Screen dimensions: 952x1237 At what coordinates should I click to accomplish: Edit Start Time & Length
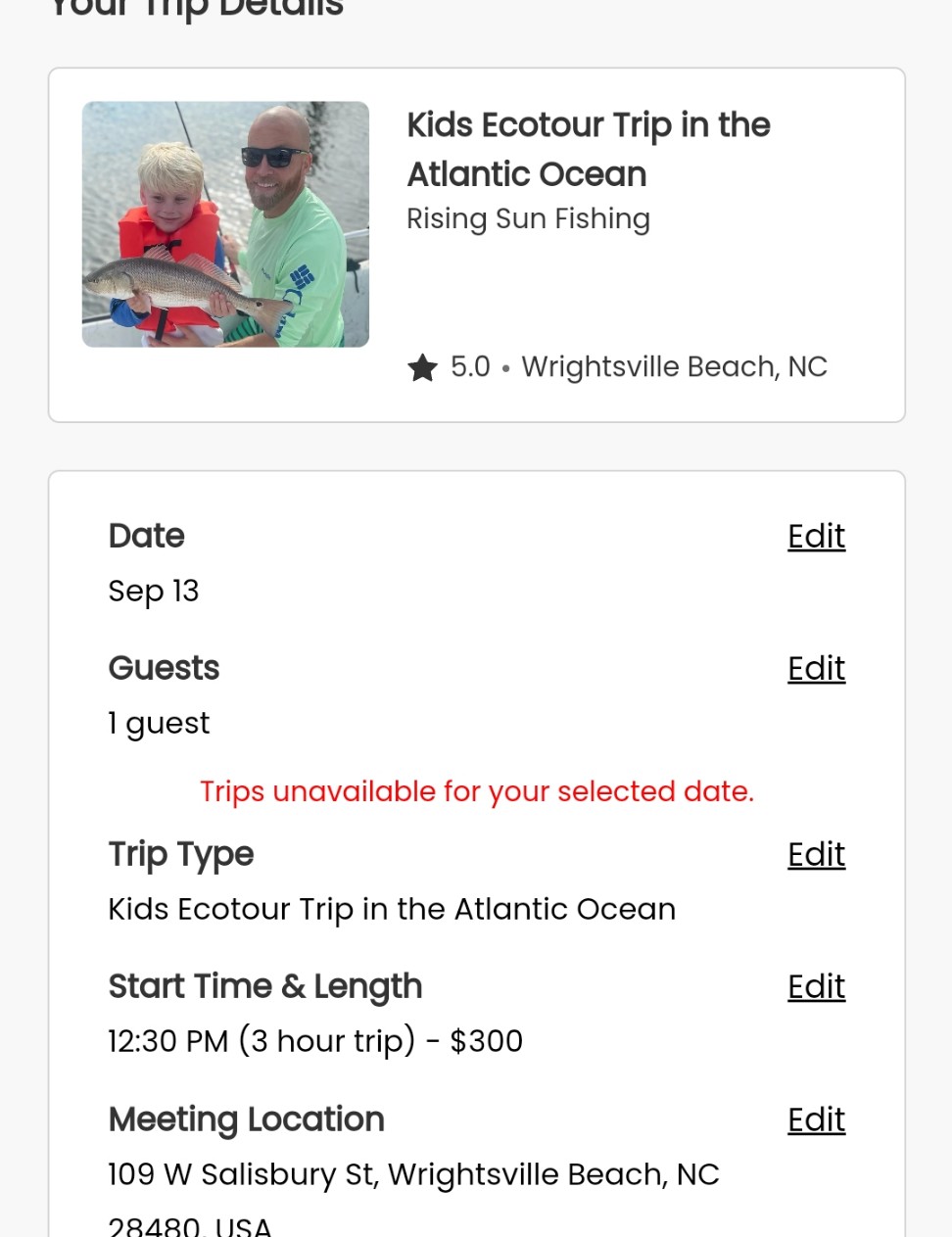coord(816,986)
